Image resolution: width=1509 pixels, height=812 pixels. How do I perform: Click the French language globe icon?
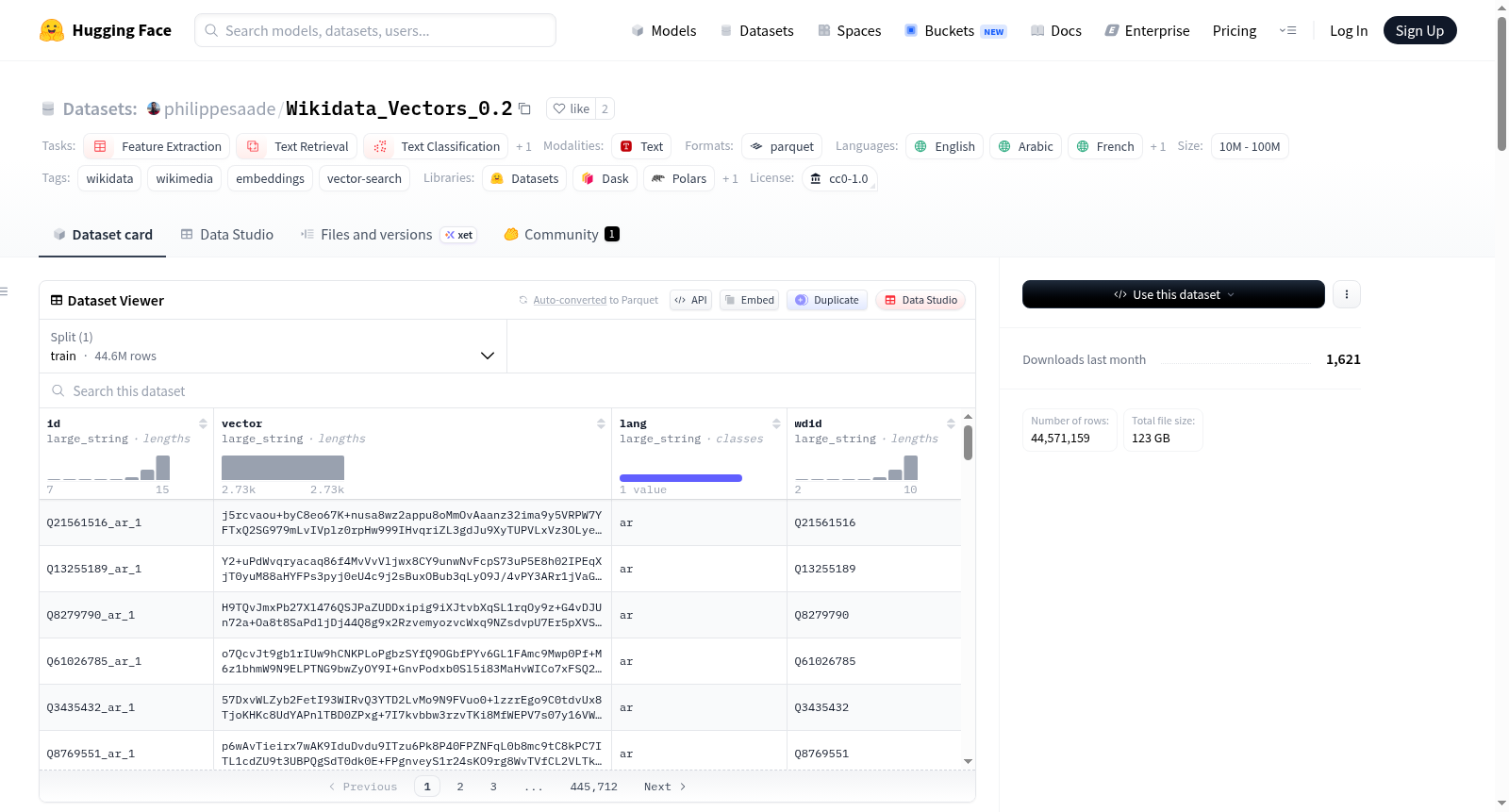tap(1083, 146)
